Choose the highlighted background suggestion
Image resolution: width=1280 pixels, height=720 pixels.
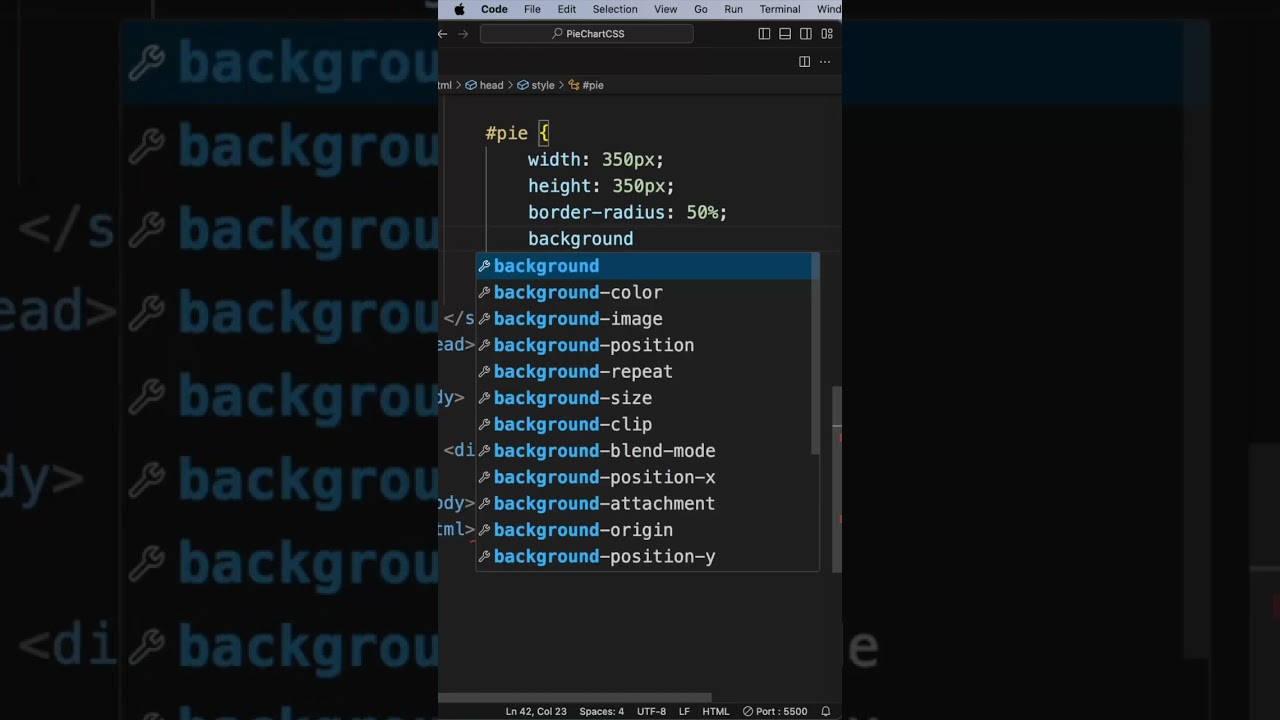pyautogui.click(x=647, y=266)
